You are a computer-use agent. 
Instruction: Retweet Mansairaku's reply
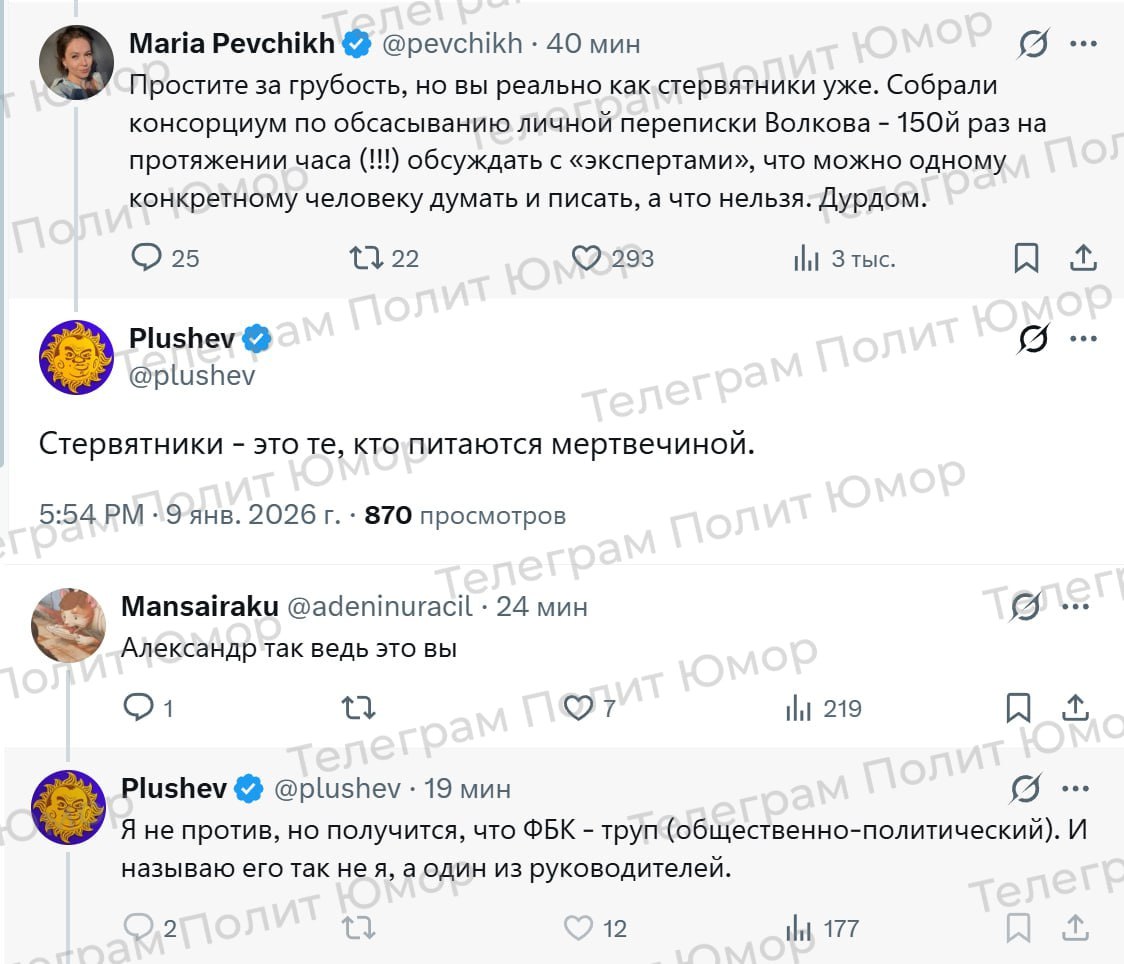click(x=358, y=708)
